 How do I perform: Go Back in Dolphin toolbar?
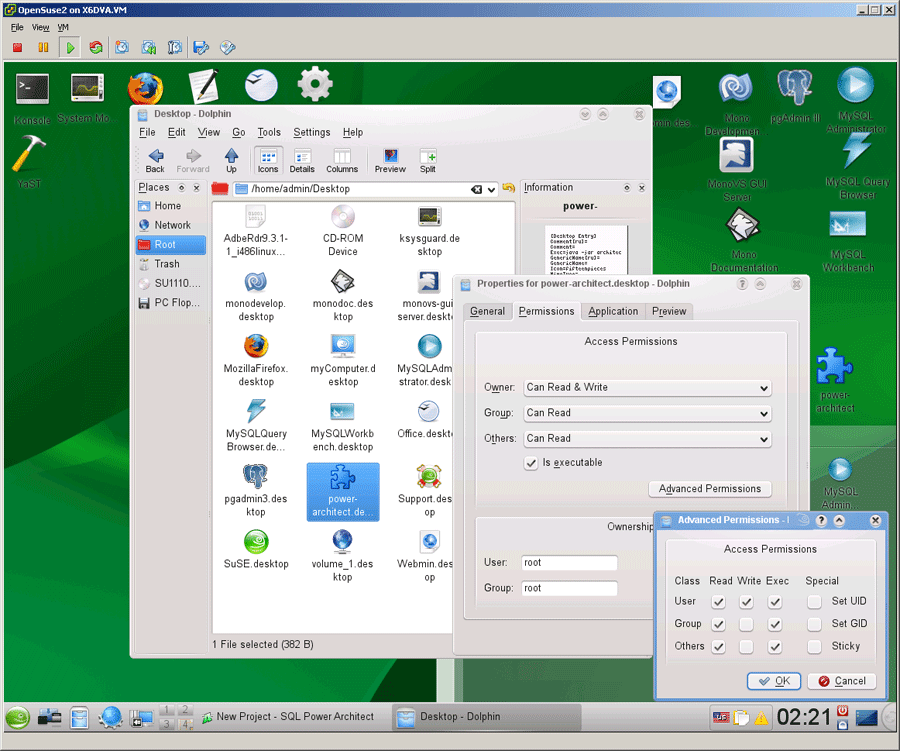pyautogui.click(x=155, y=160)
